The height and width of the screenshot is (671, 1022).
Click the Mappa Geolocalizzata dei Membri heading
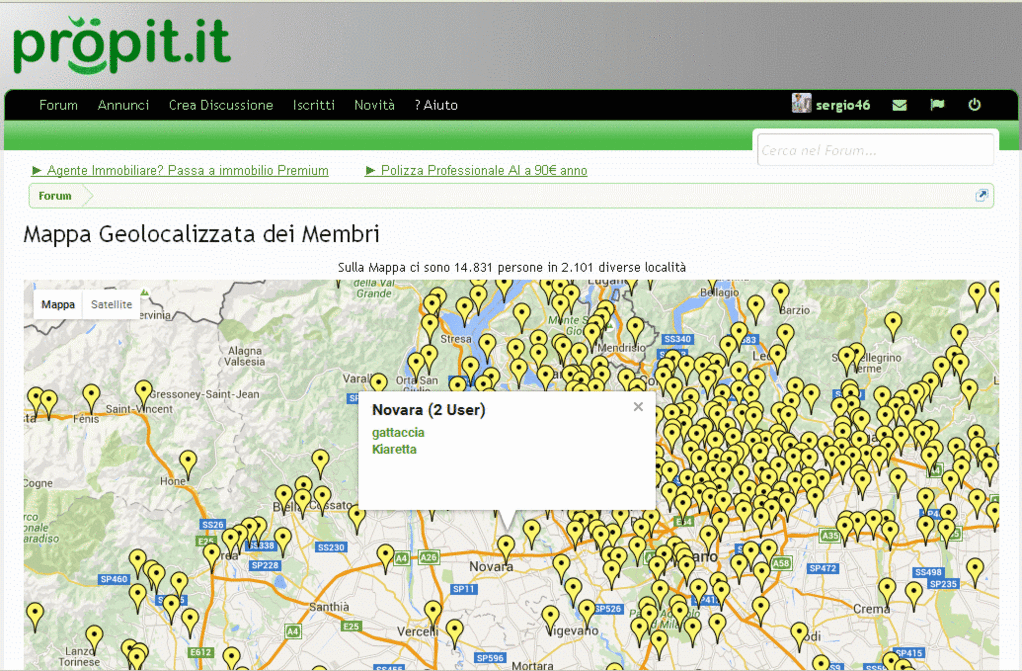click(201, 234)
